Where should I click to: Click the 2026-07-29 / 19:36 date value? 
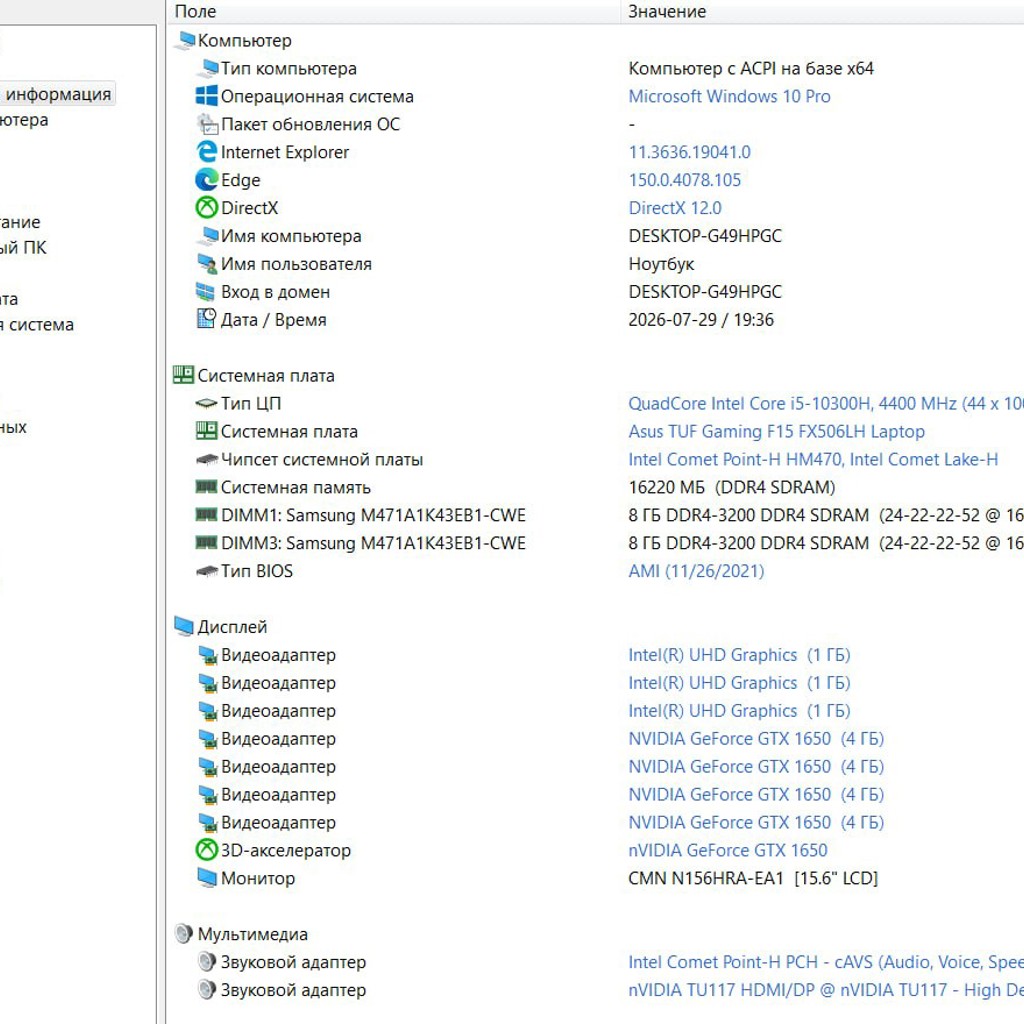[x=701, y=320]
